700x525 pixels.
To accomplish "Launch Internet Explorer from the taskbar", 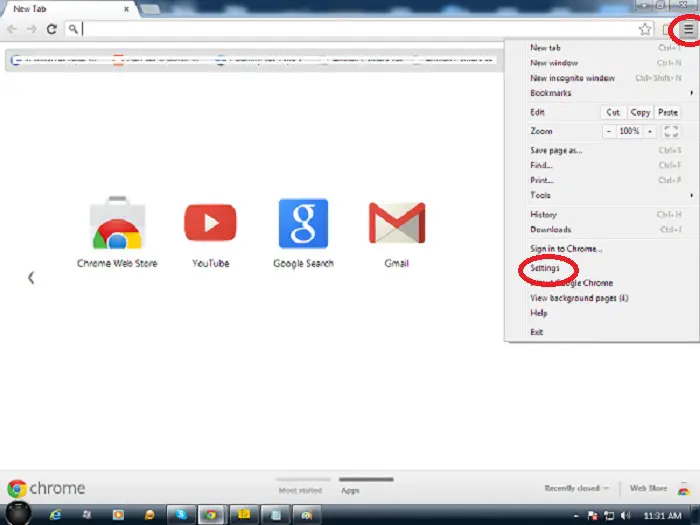I will (x=55, y=515).
